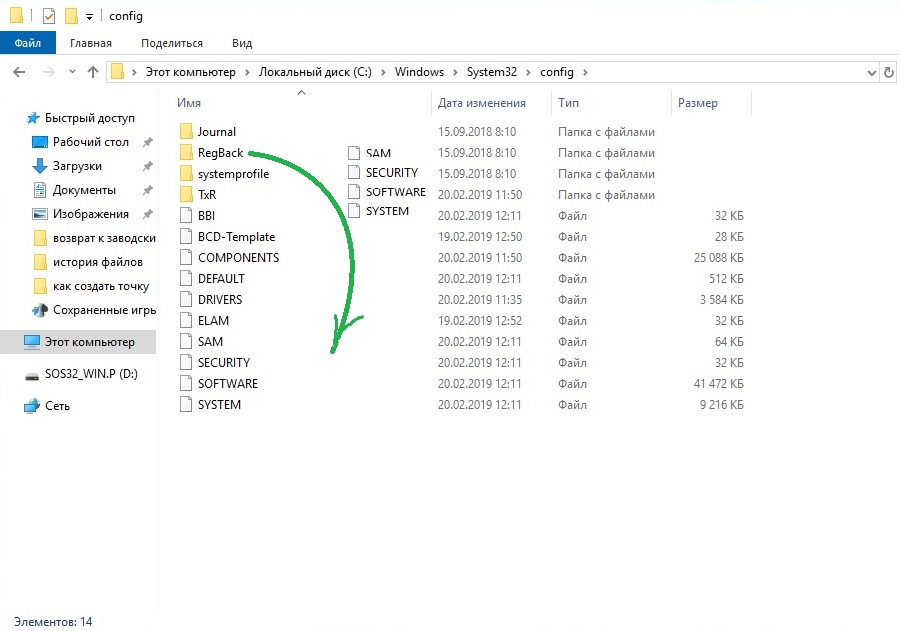Viewport: 900px width, 631px height.
Task: Click the back navigation arrow
Action: (x=19, y=72)
